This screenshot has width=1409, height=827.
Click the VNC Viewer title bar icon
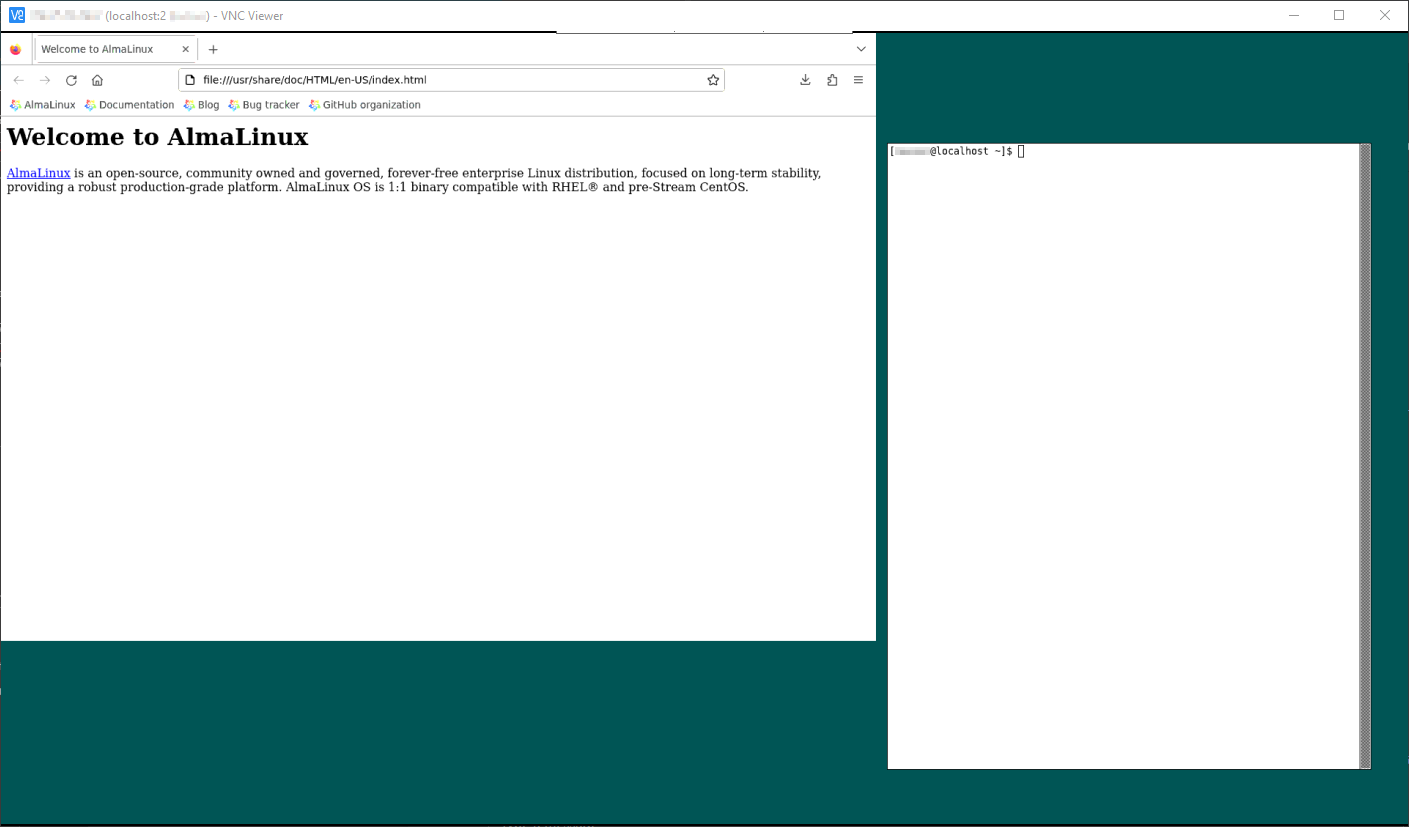click(17, 15)
